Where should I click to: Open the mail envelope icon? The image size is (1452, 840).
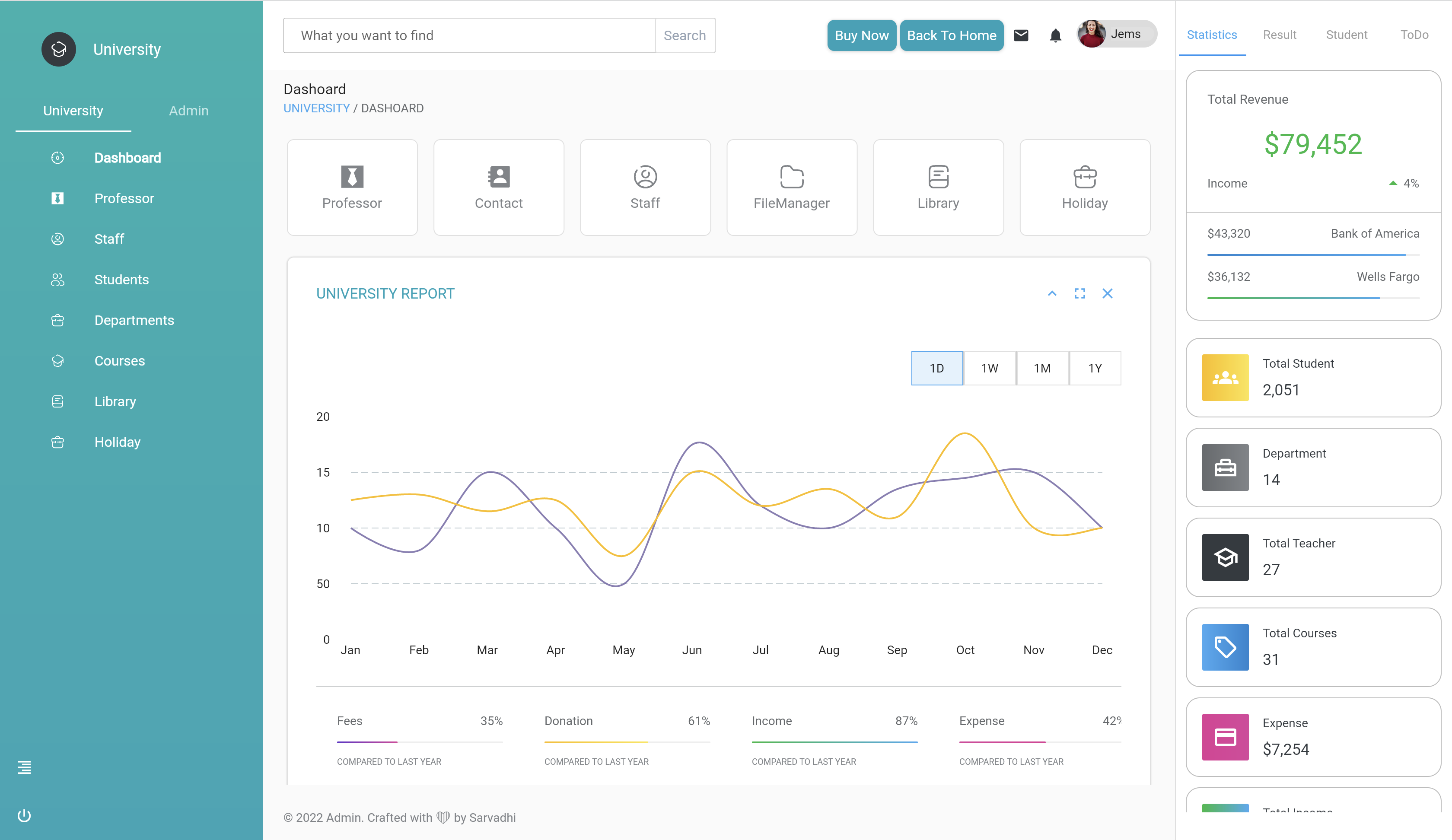1022,35
